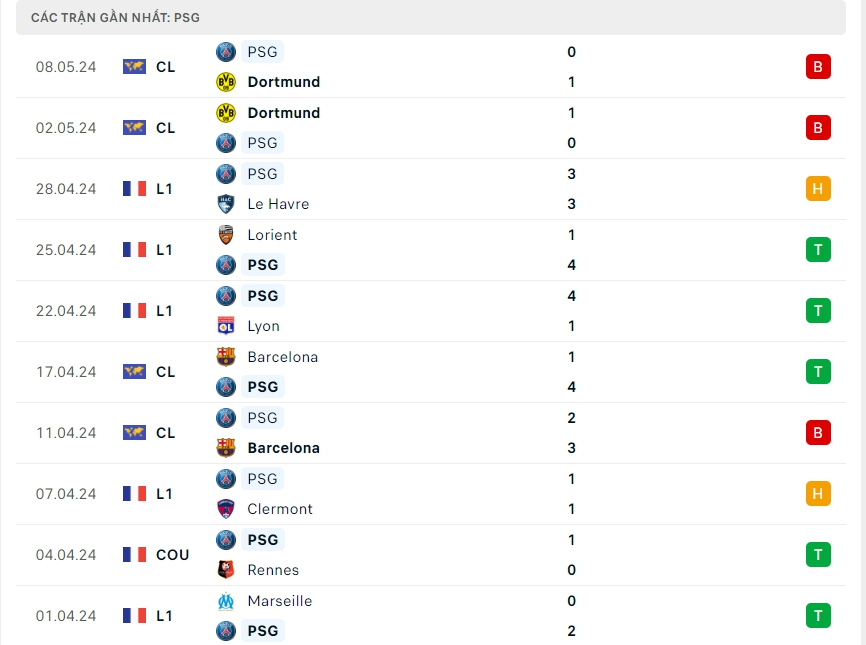866x645 pixels.
Task: Click the 'Các trận gần nhất: PSG' header
Action: pos(115,18)
